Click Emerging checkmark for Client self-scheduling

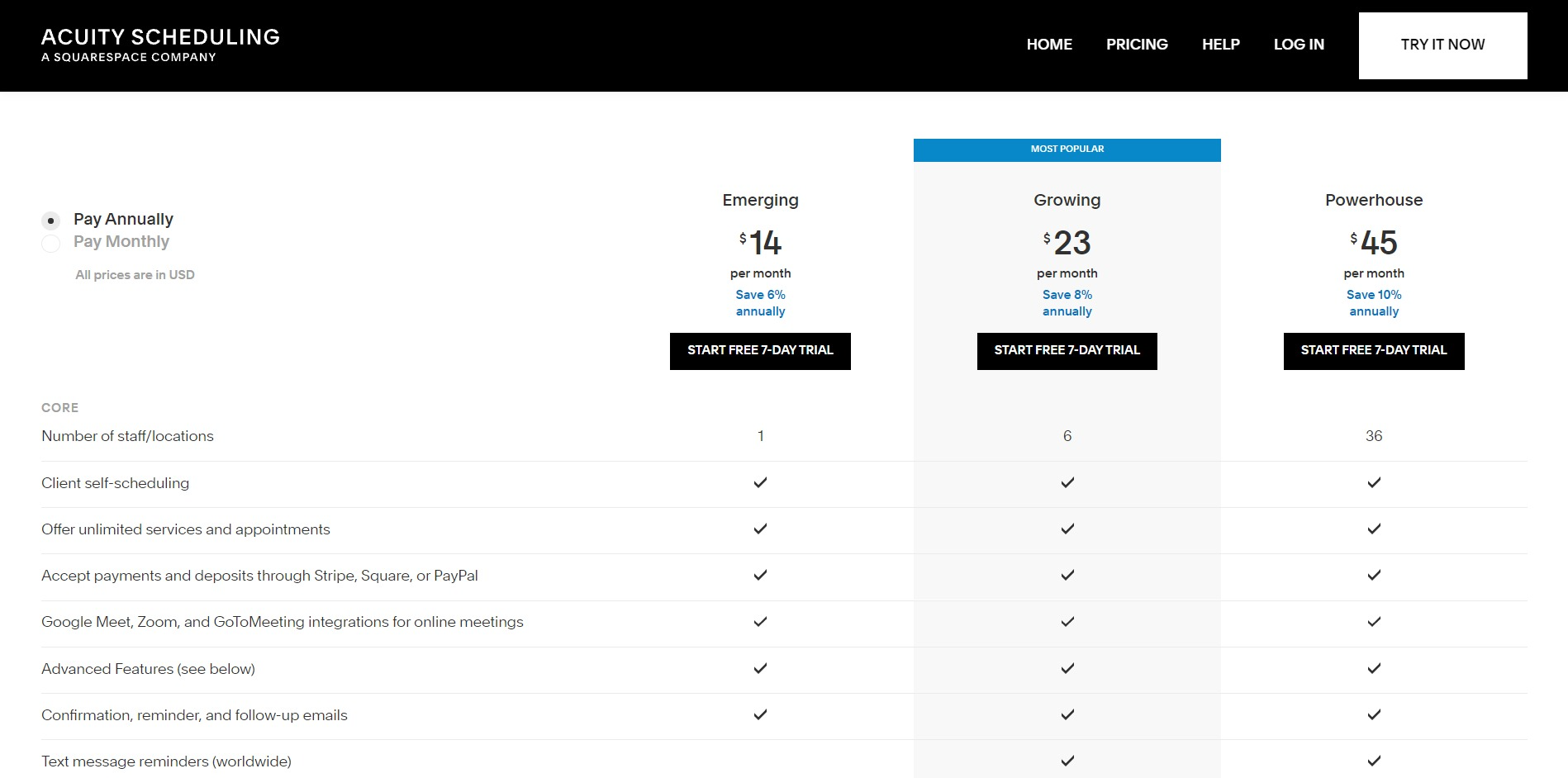tap(760, 482)
